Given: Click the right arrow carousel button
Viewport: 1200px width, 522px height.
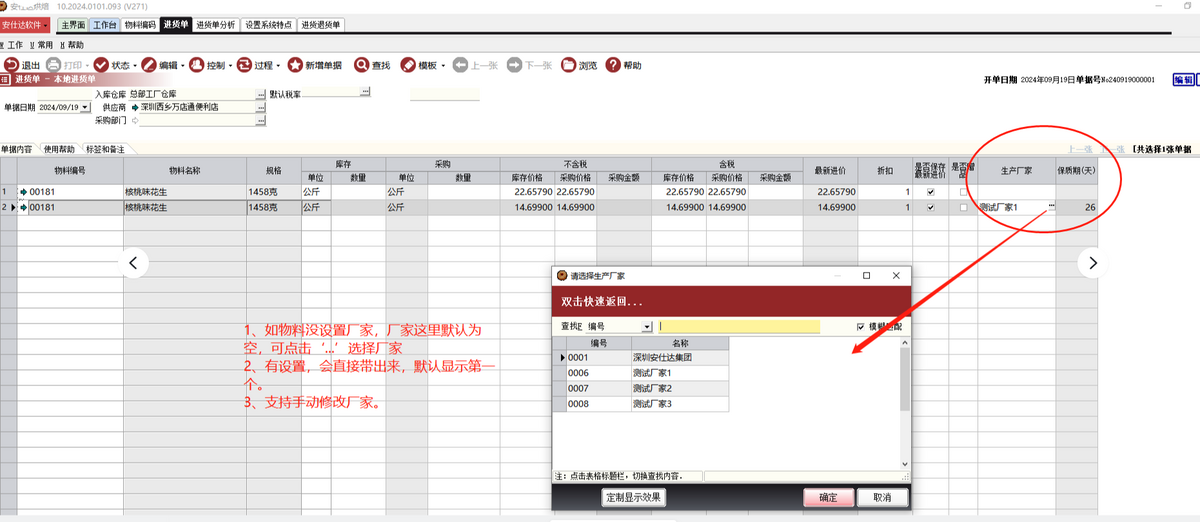Looking at the screenshot, I should pyautogui.click(x=1092, y=263).
